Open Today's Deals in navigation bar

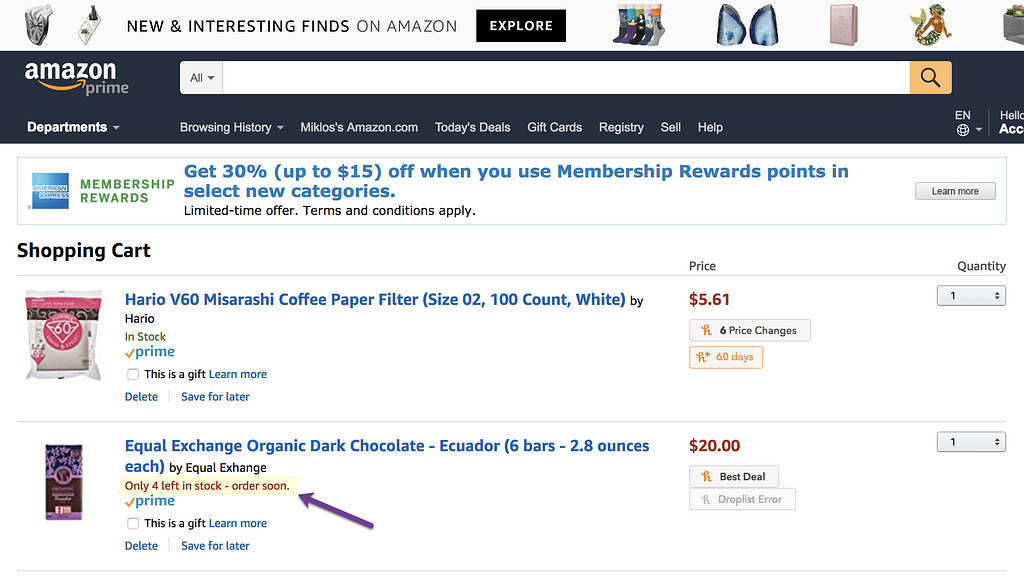click(x=472, y=127)
